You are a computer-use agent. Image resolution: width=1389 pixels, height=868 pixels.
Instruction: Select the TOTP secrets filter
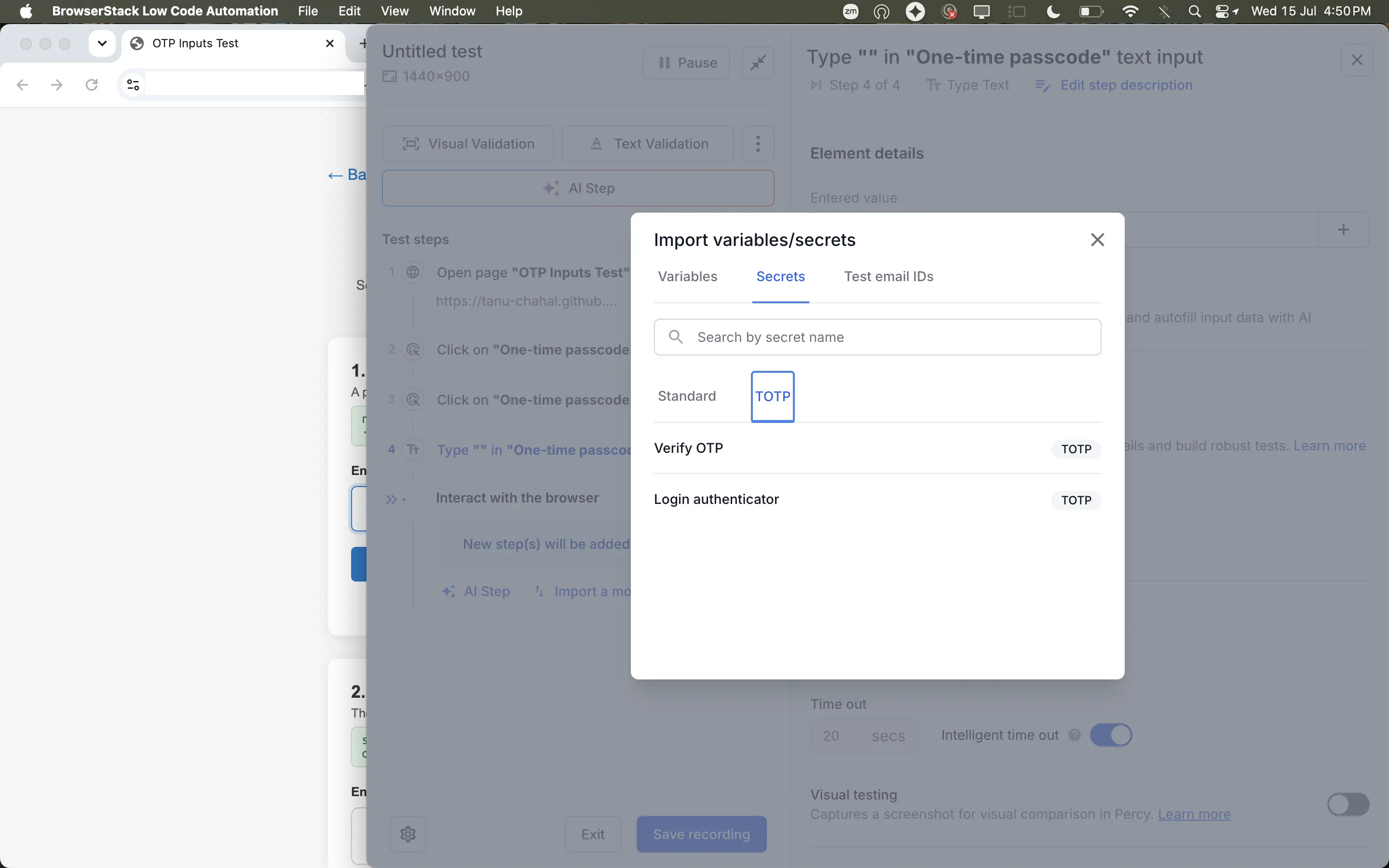point(773,396)
